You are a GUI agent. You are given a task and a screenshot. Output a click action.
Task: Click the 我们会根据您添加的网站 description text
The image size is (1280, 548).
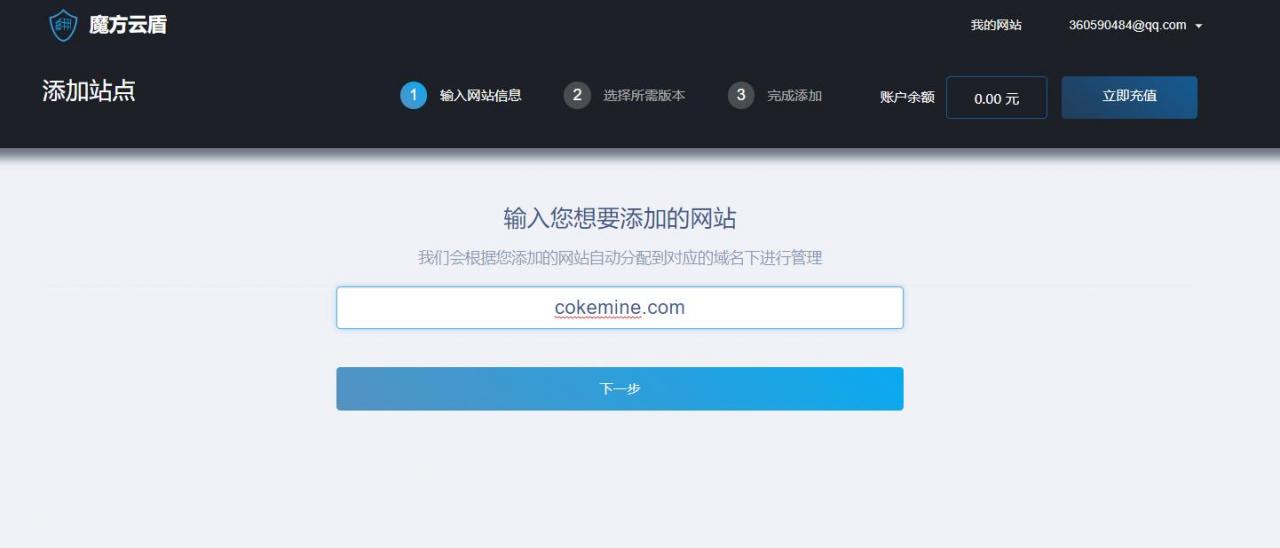(620, 258)
